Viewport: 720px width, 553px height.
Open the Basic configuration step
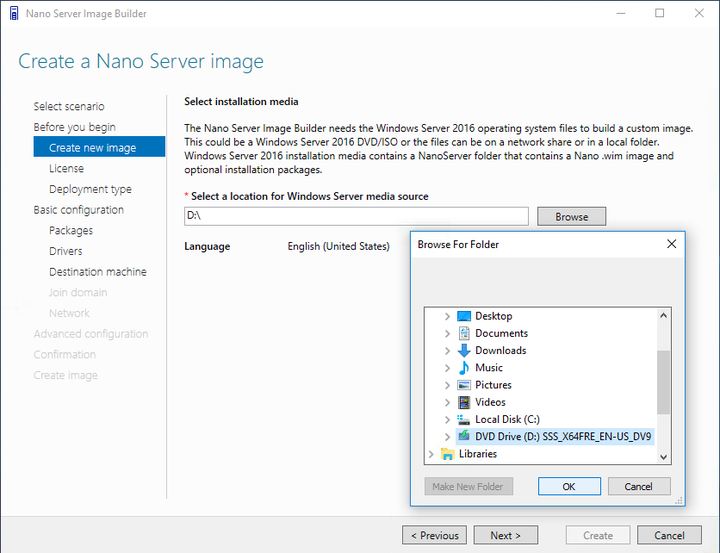[79, 210]
